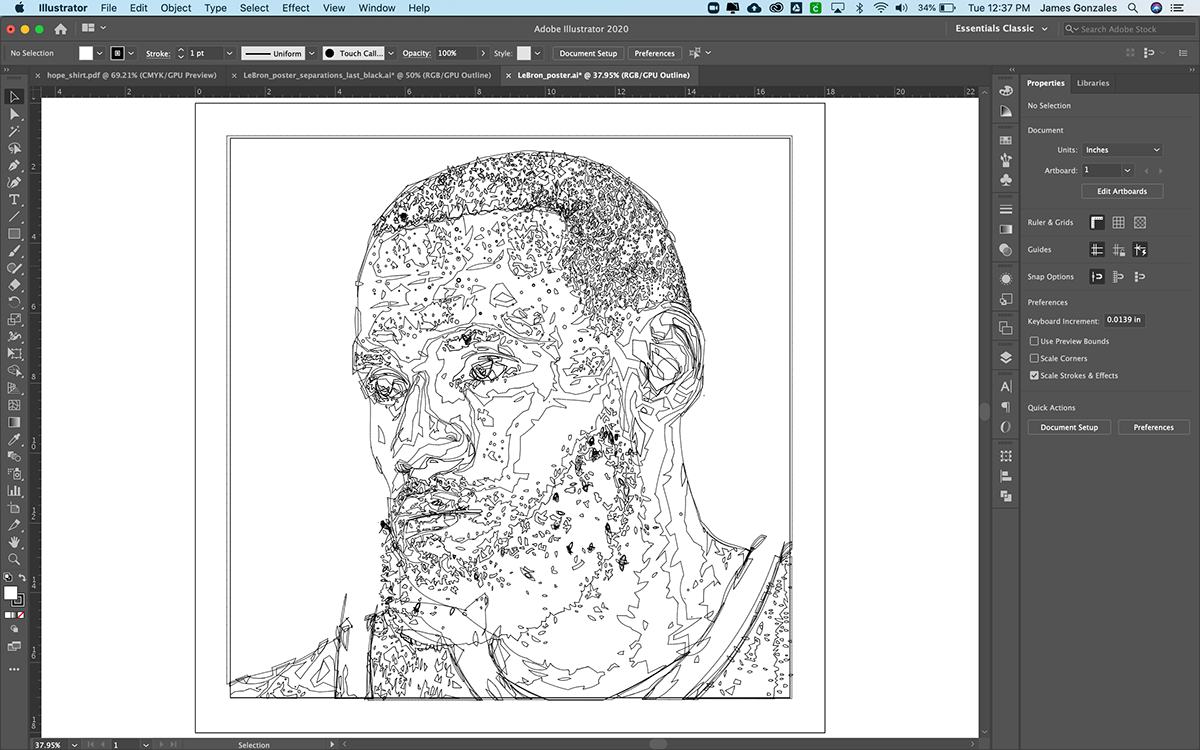This screenshot has width=1200, height=750.
Task: Select the Column Graph tool
Action: (x=14, y=491)
